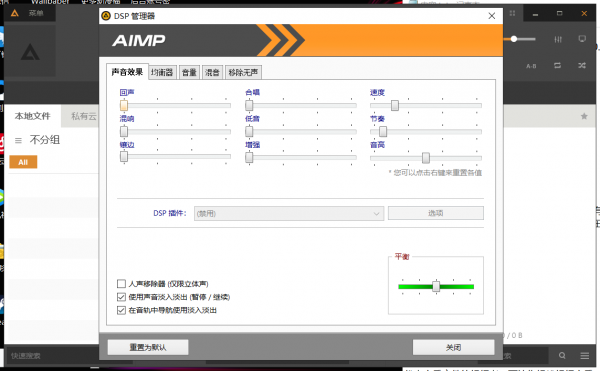The height and width of the screenshot is (371, 600).
Task: Click the 节奏 slider handle
Action: coord(383,132)
